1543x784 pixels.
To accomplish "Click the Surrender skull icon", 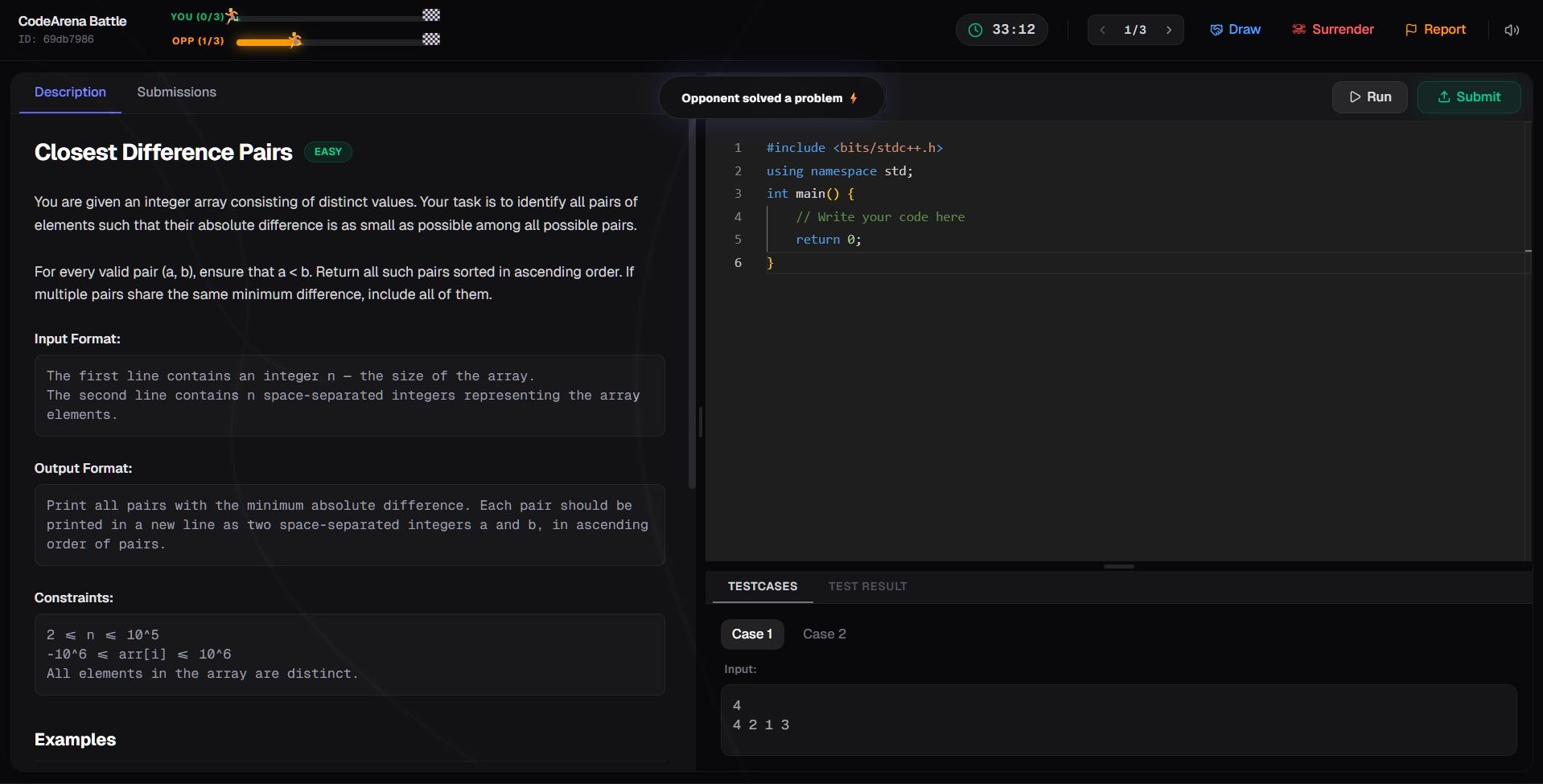I will point(1297,29).
